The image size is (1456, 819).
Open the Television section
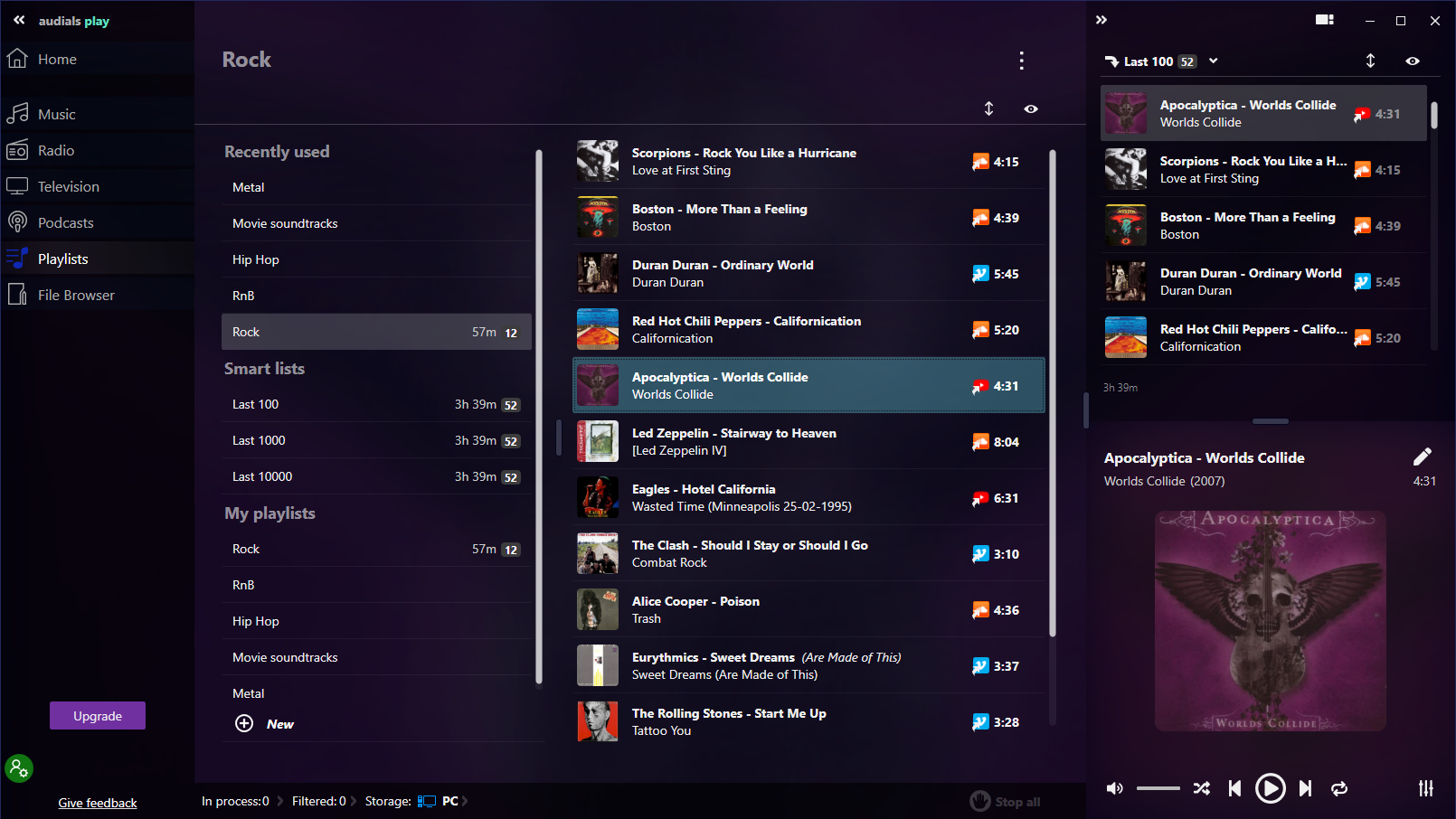point(97,186)
